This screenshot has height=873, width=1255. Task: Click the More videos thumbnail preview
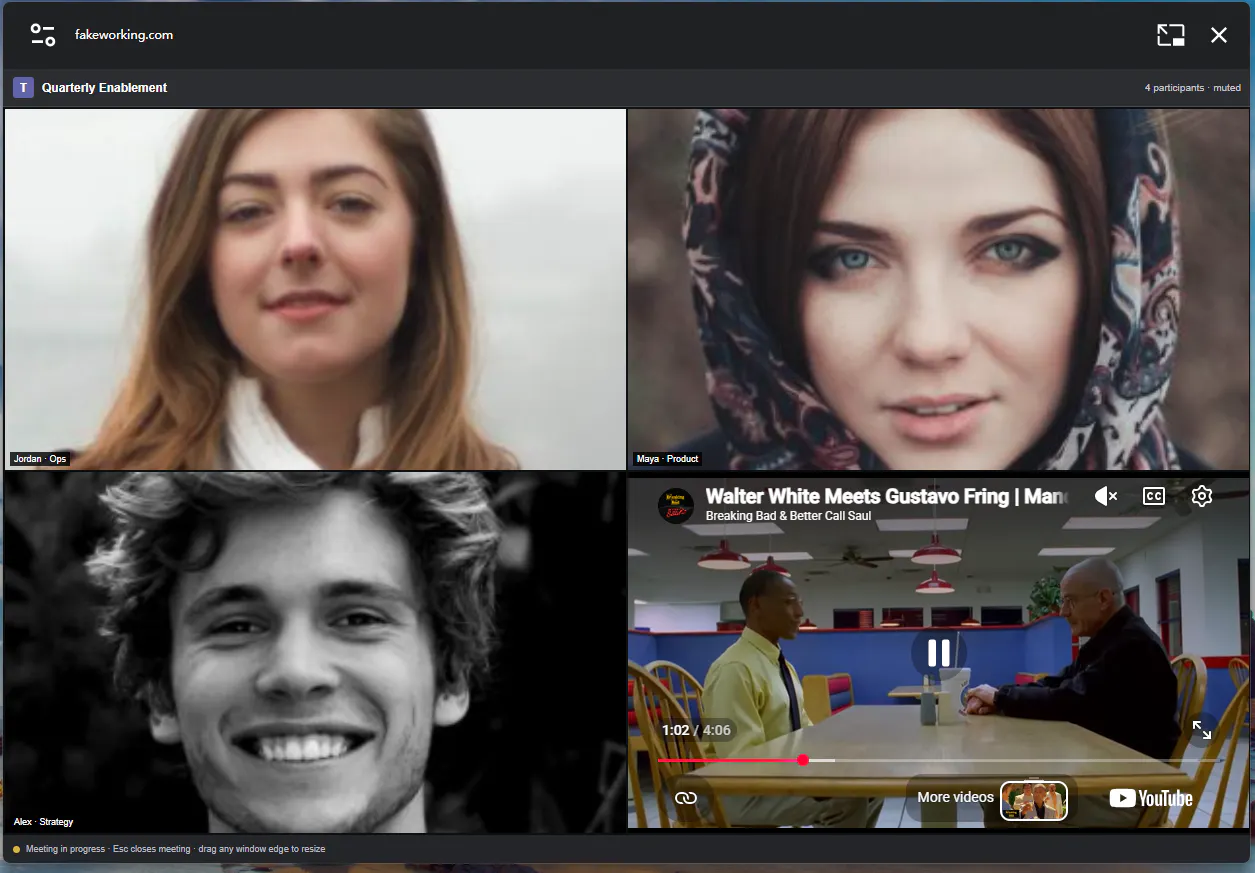coord(1034,800)
